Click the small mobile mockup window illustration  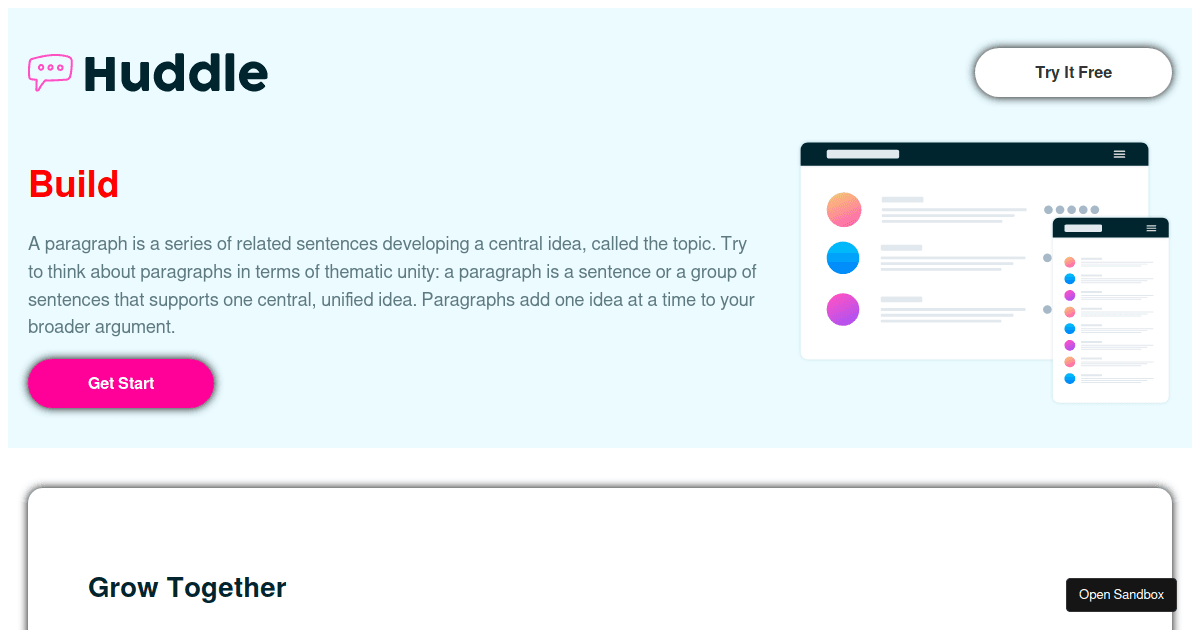coord(1111,310)
